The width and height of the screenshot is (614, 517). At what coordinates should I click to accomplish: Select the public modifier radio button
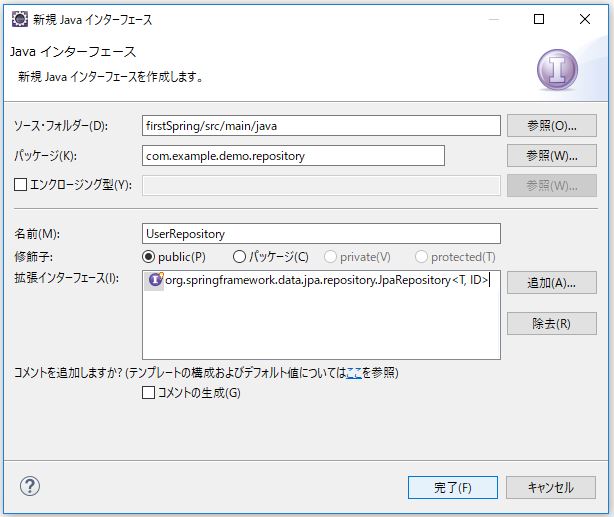click(x=148, y=257)
